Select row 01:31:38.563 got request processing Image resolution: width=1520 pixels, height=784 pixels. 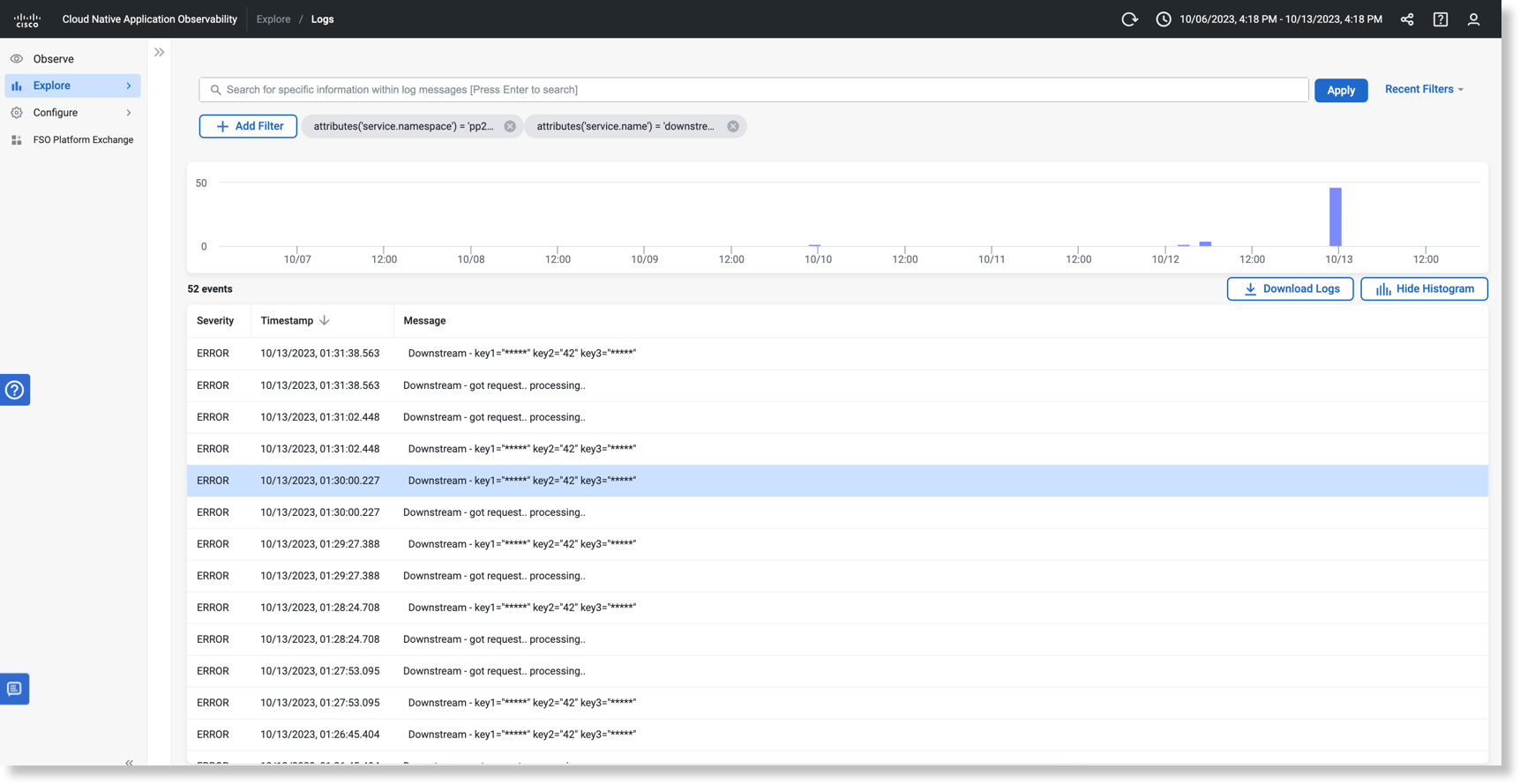837,385
